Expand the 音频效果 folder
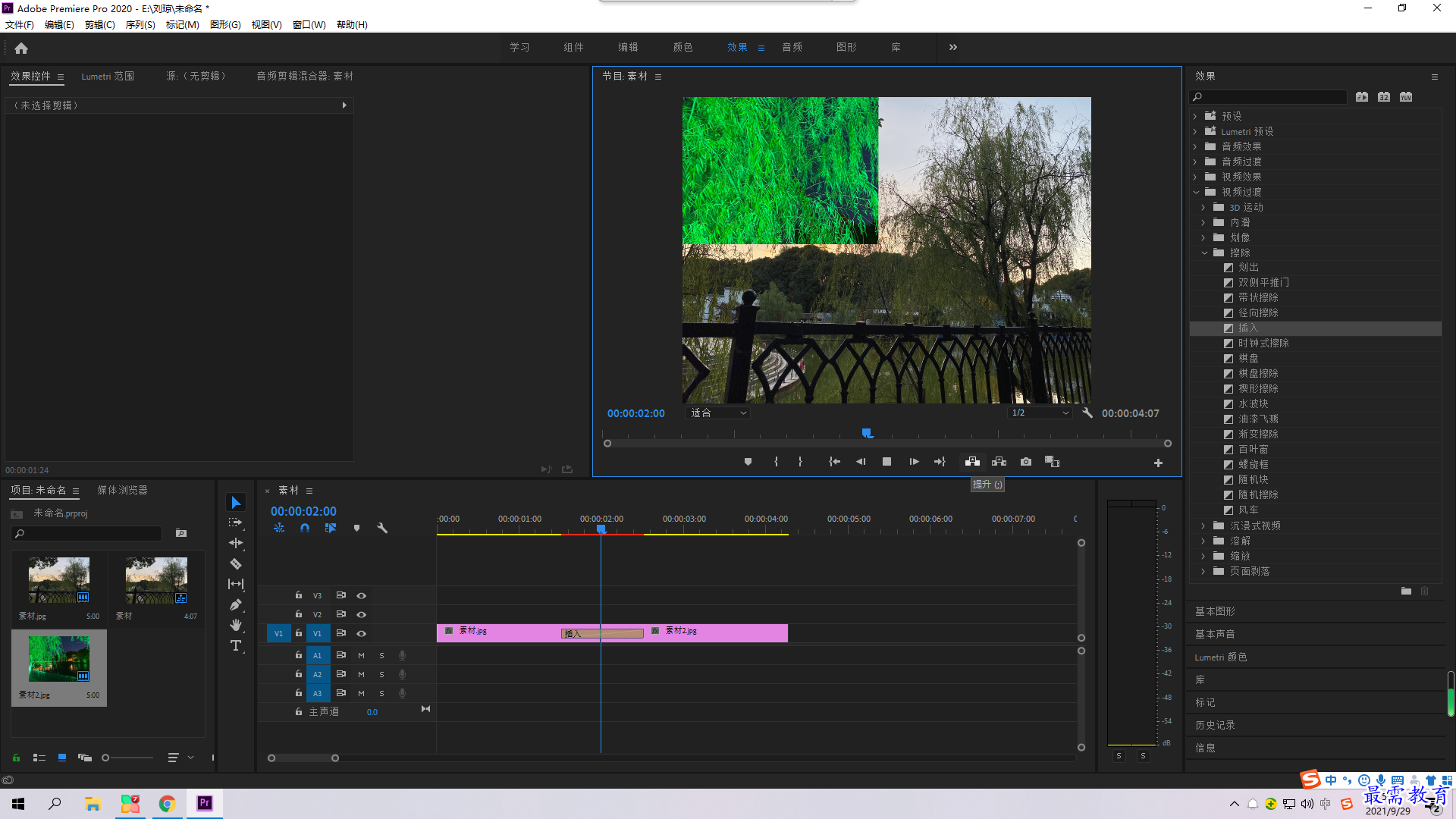 point(1195,146)
